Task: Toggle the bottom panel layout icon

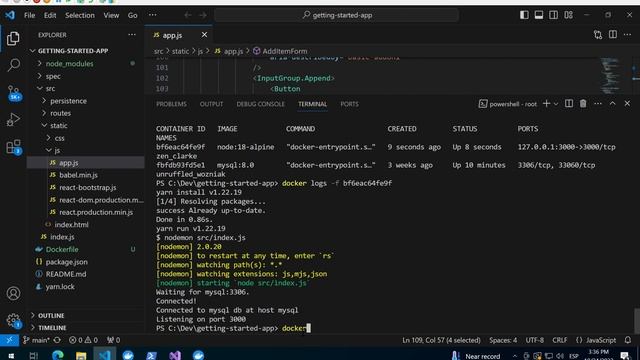Action: tap(539, 15)
